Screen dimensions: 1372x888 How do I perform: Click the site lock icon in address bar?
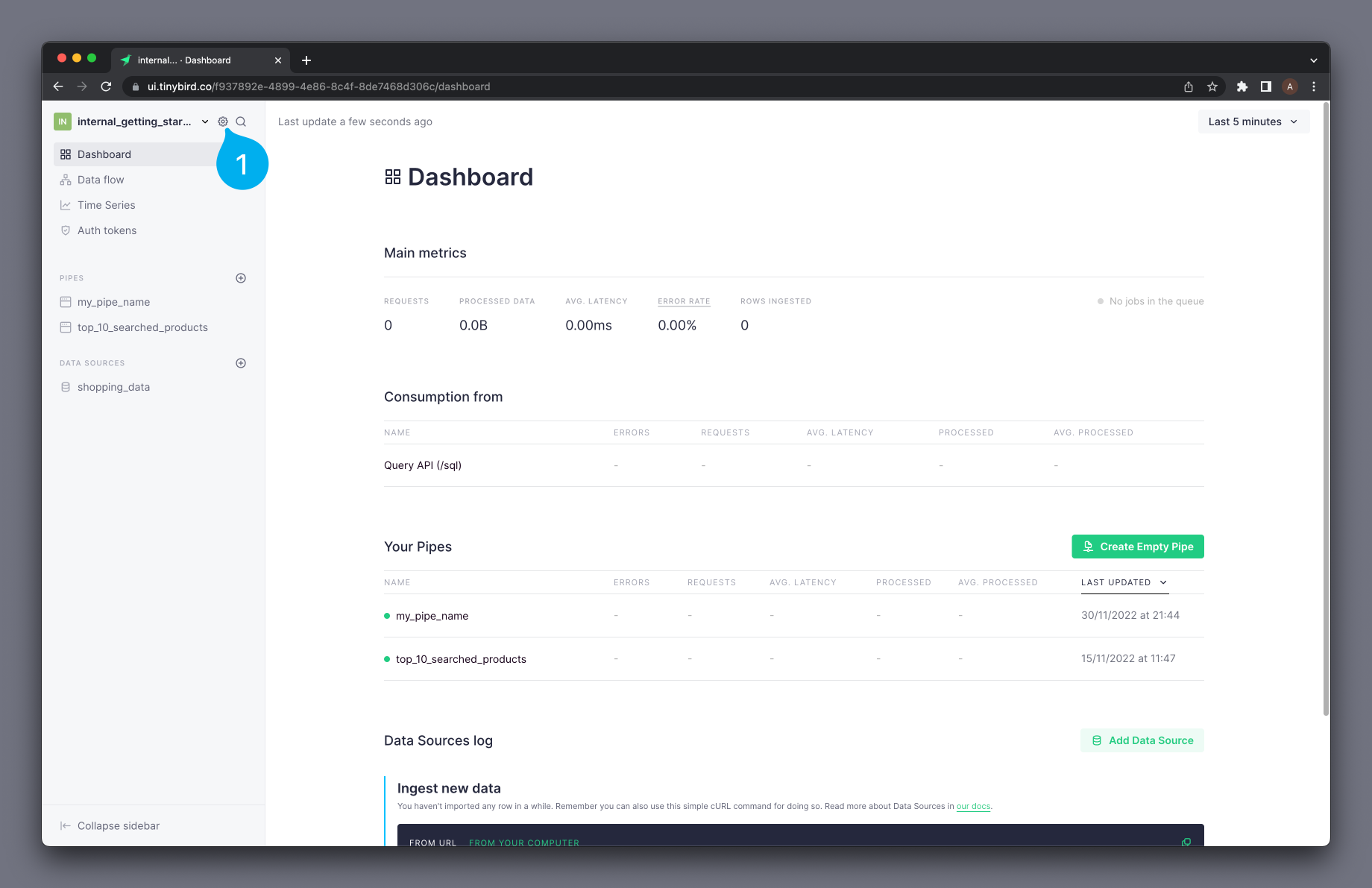tap(136, 86)
